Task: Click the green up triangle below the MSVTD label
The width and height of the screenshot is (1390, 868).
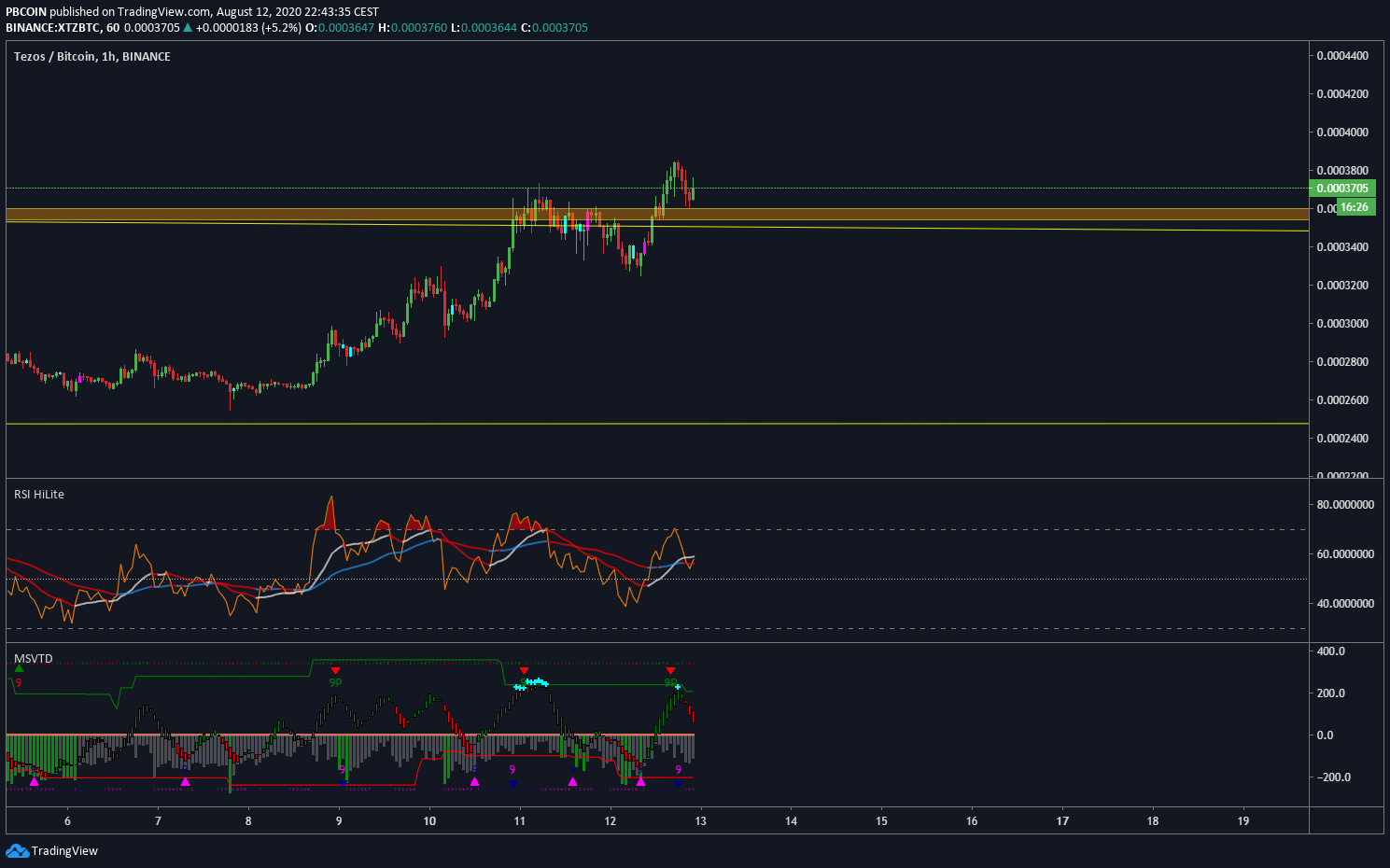Action: point(20,669)
